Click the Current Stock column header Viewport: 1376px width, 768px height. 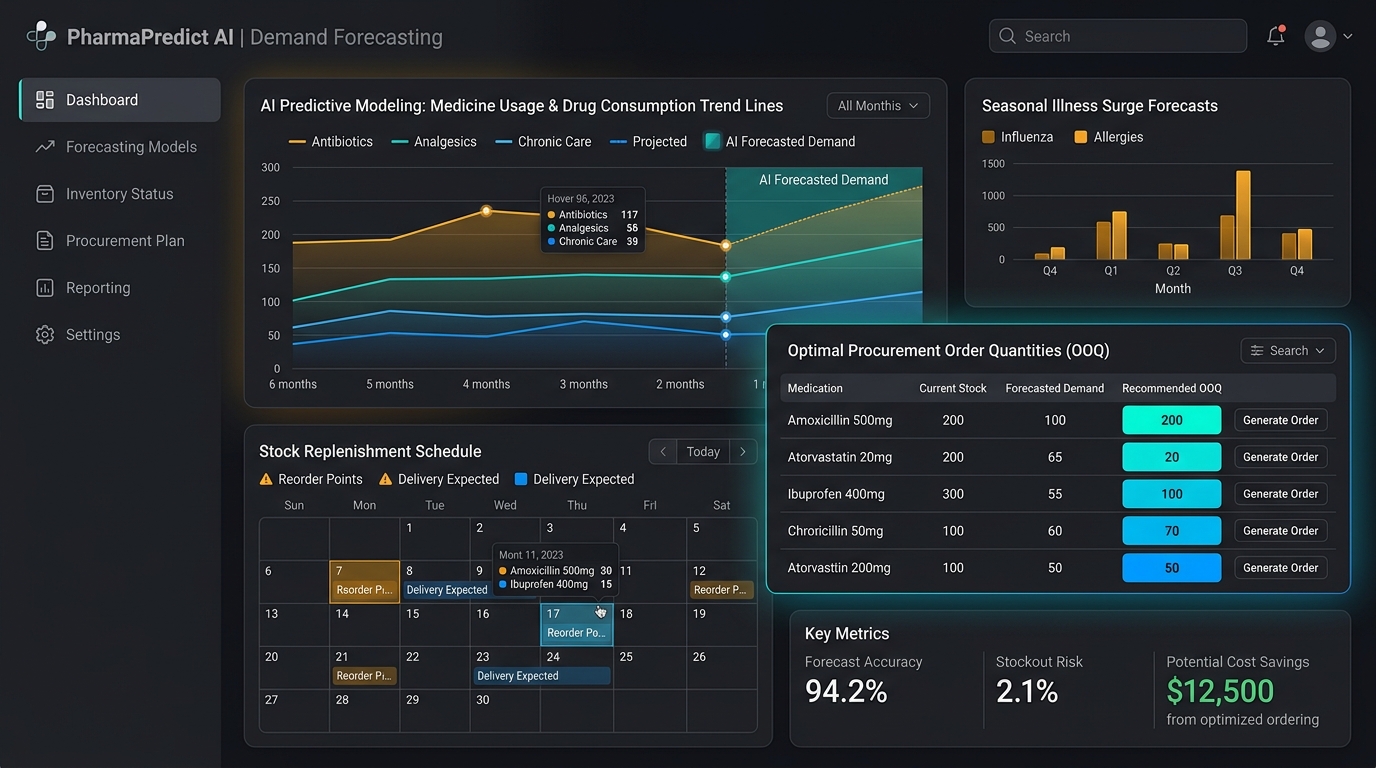coord(953,388)
